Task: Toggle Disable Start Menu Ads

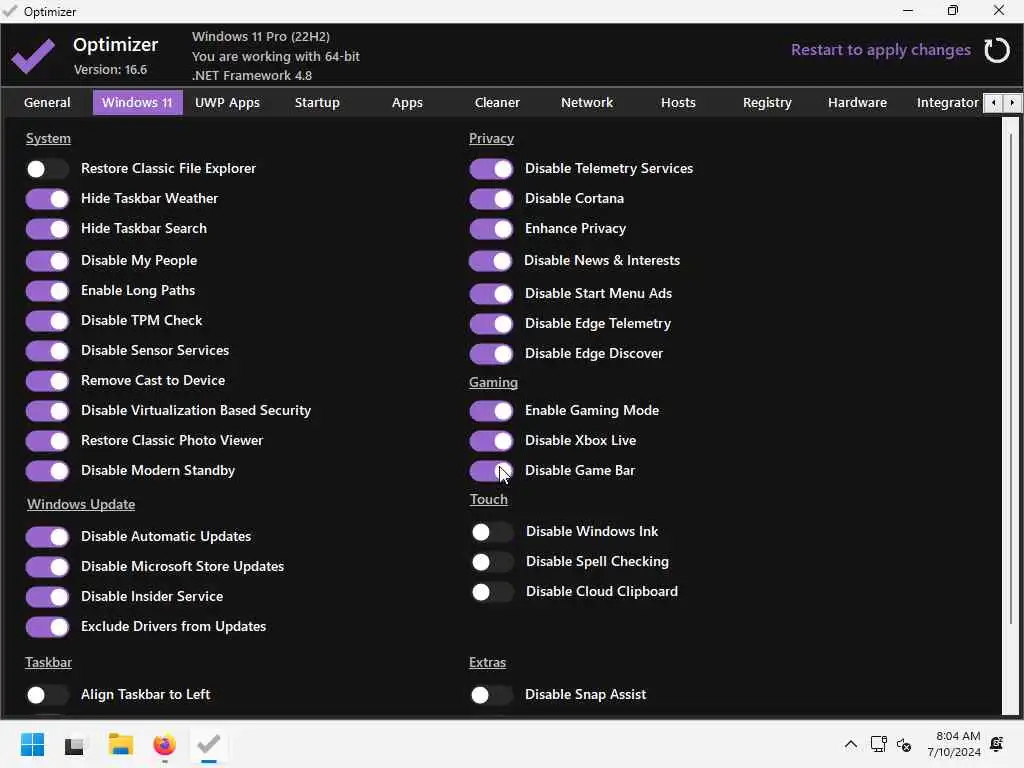Action: coord(491,295)
